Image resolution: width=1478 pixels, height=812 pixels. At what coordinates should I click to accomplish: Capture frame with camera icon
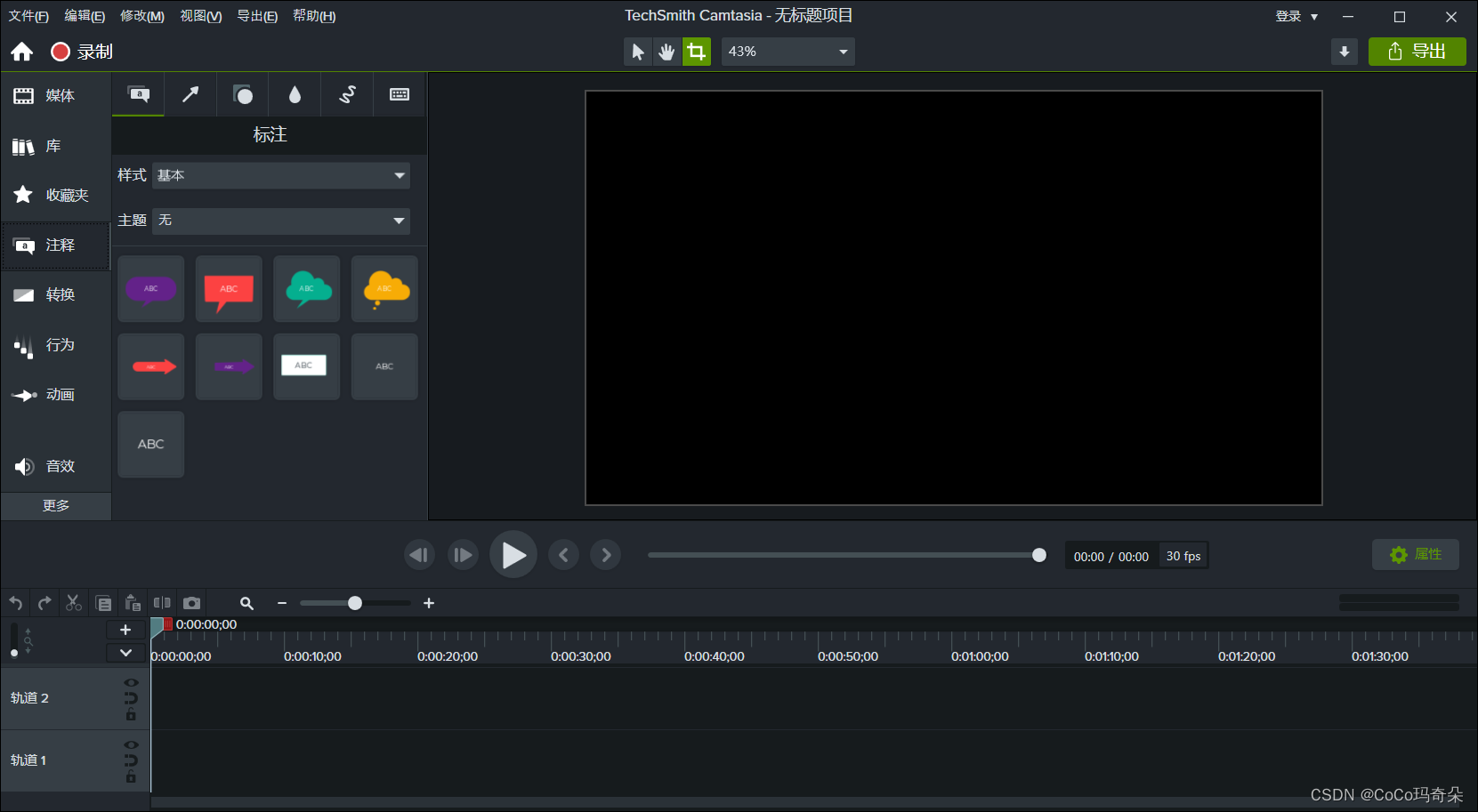(191, 603)
